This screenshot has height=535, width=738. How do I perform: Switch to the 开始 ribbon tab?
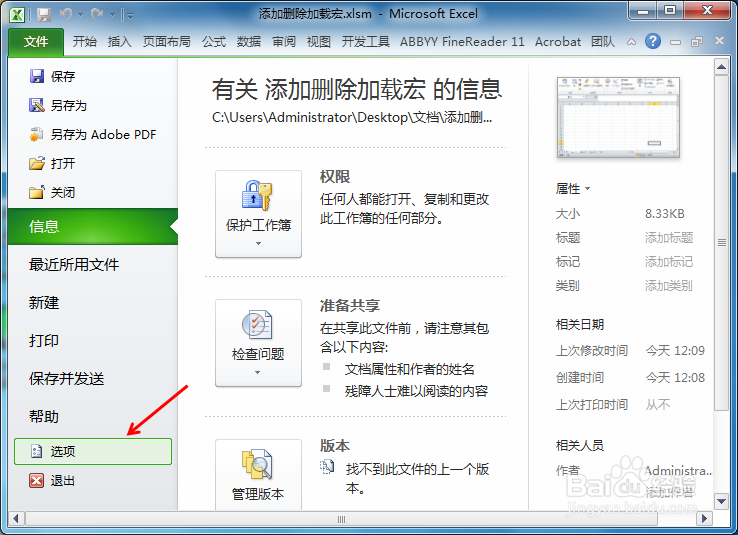(x=85, y=42)
